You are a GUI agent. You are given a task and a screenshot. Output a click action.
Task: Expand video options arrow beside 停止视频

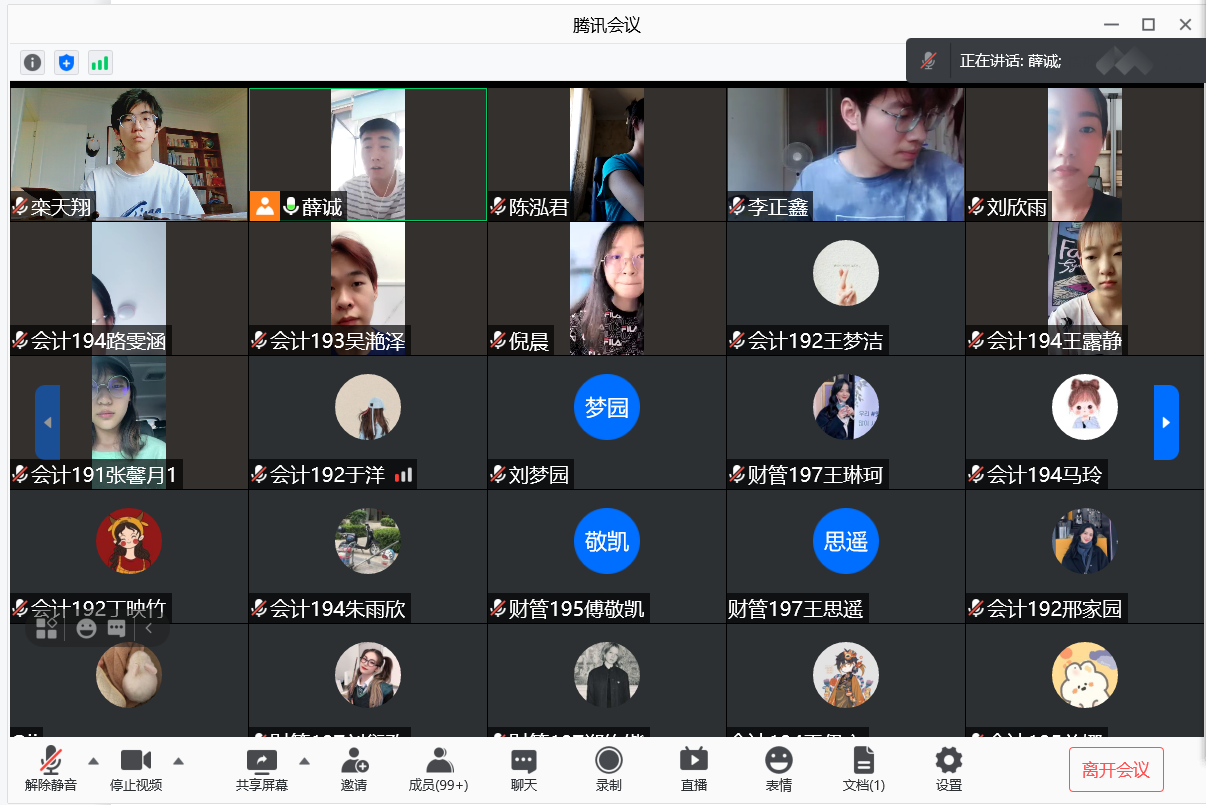tap(179, 760)
